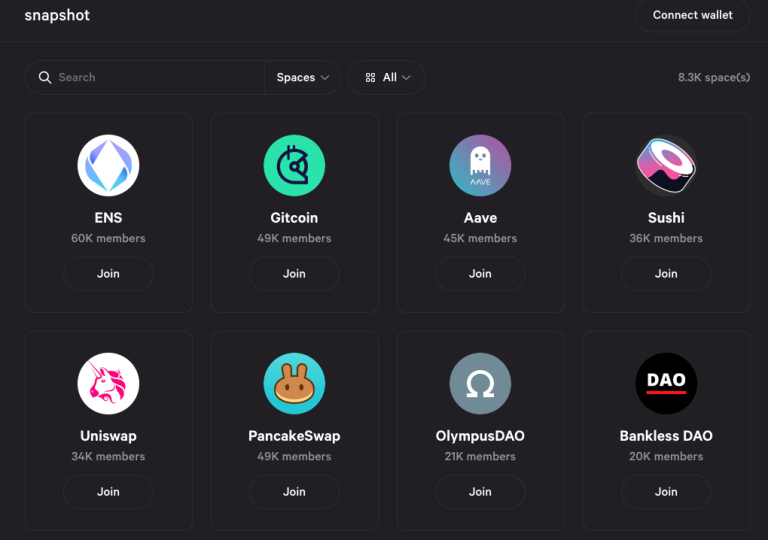
Task: Join the Sushi space
Action: [666, 274]
